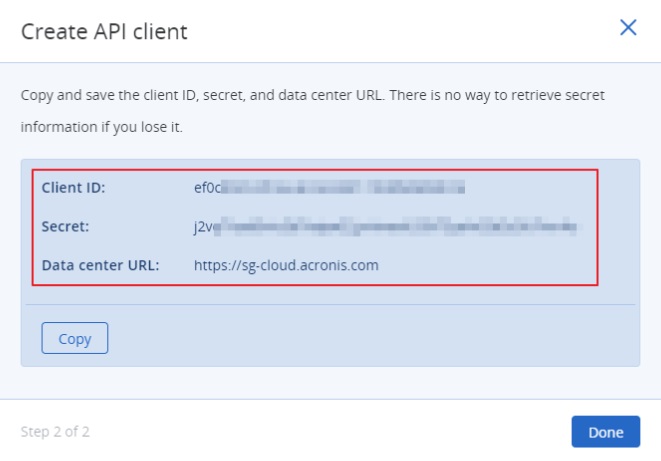Click the divider line above Copy button

coord(330,304)
